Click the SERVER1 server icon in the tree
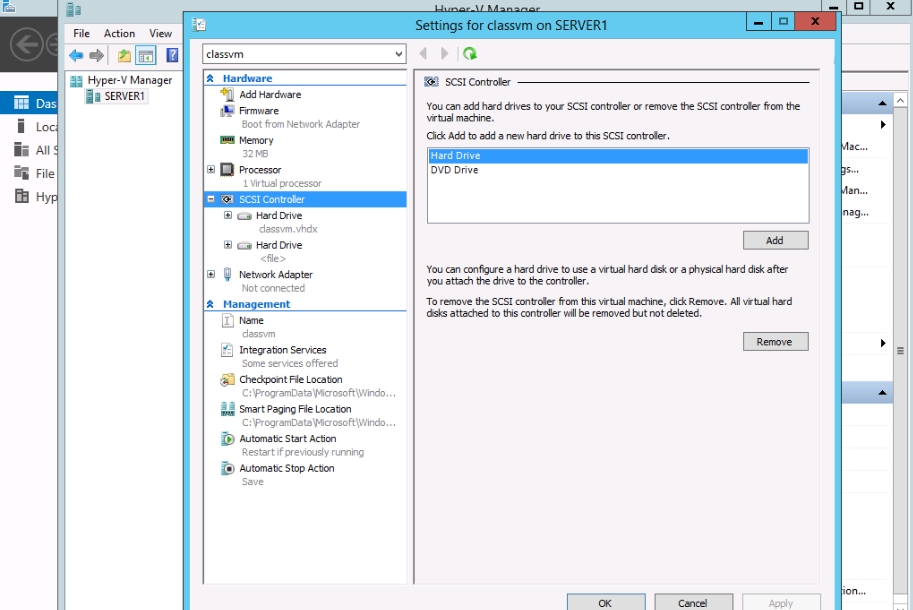 (x=93, y=96)
